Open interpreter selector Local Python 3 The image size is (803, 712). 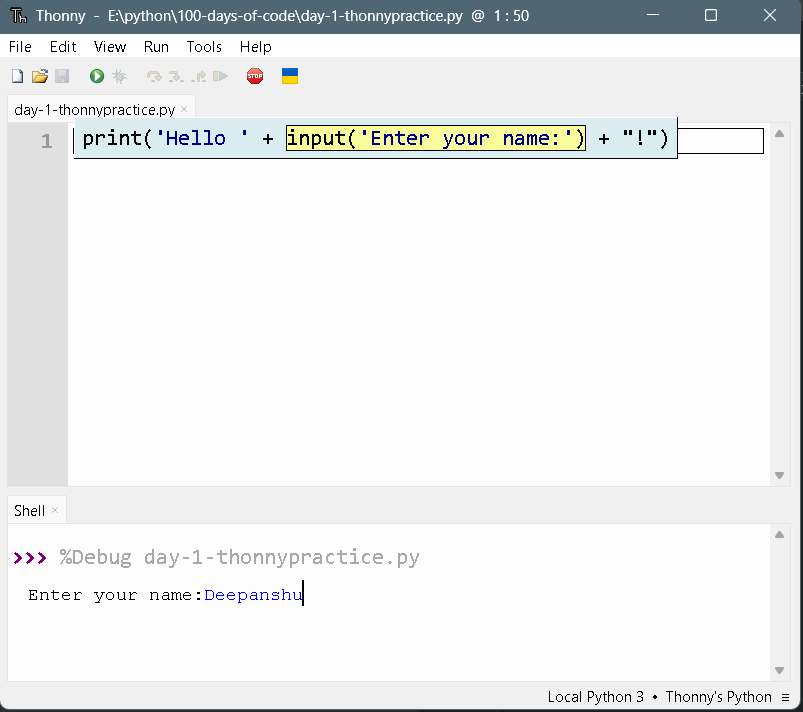point(660,697)
